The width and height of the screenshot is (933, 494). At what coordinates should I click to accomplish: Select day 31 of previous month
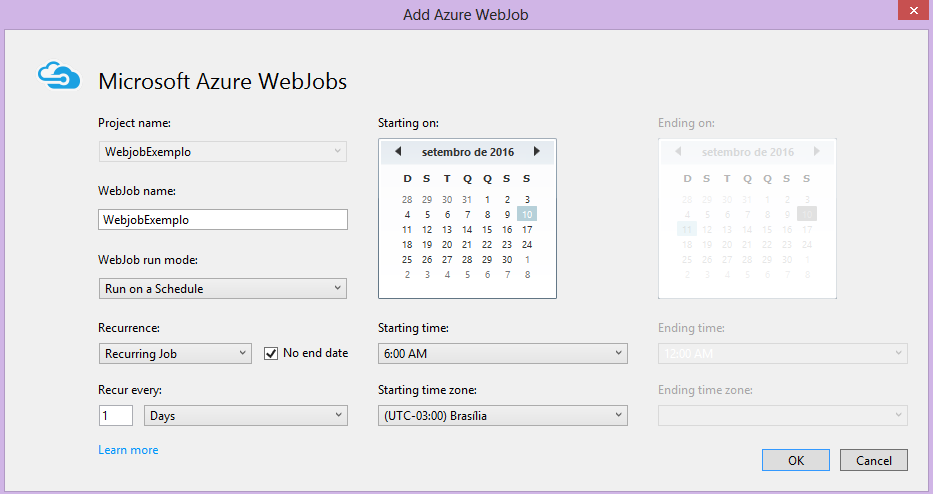[467, 199]
